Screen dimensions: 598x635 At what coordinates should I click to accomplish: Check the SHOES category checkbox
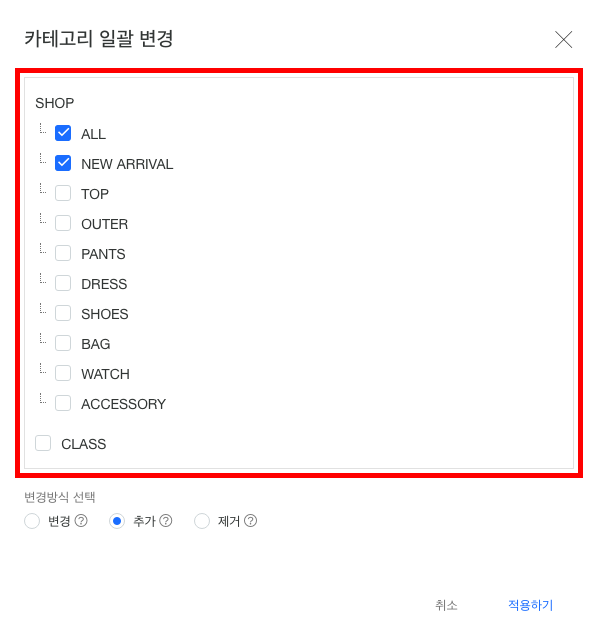tap(63, 313)
